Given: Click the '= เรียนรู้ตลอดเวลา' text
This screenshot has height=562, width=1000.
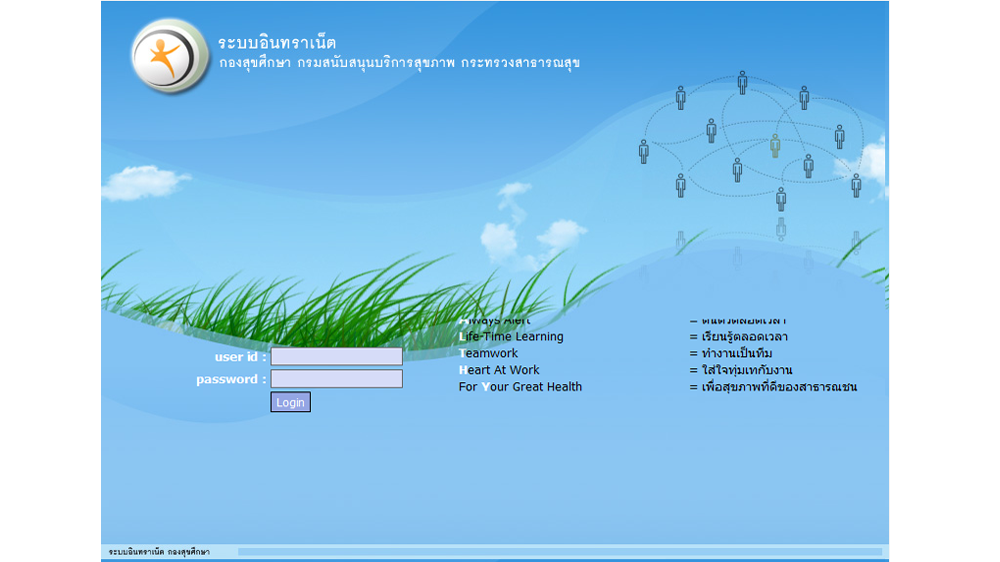Looking at the screenshot, I should pos(739,336).
